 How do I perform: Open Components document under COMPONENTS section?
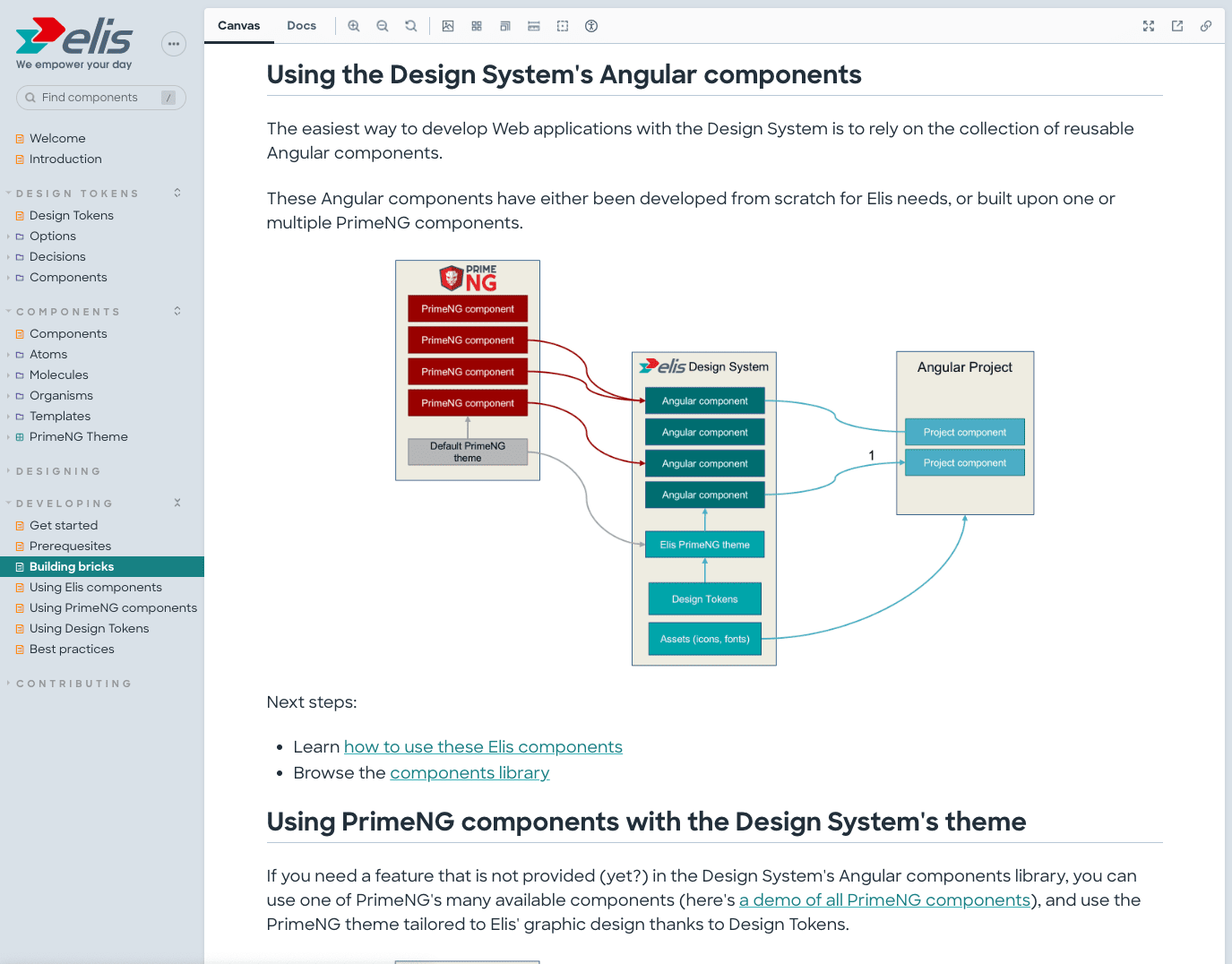[68, 334]
